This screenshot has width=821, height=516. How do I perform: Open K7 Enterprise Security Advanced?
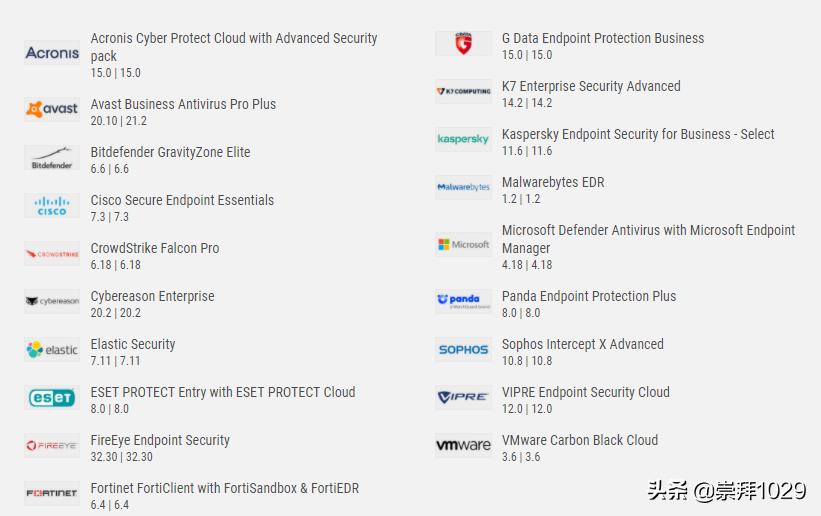coord(591,86)
